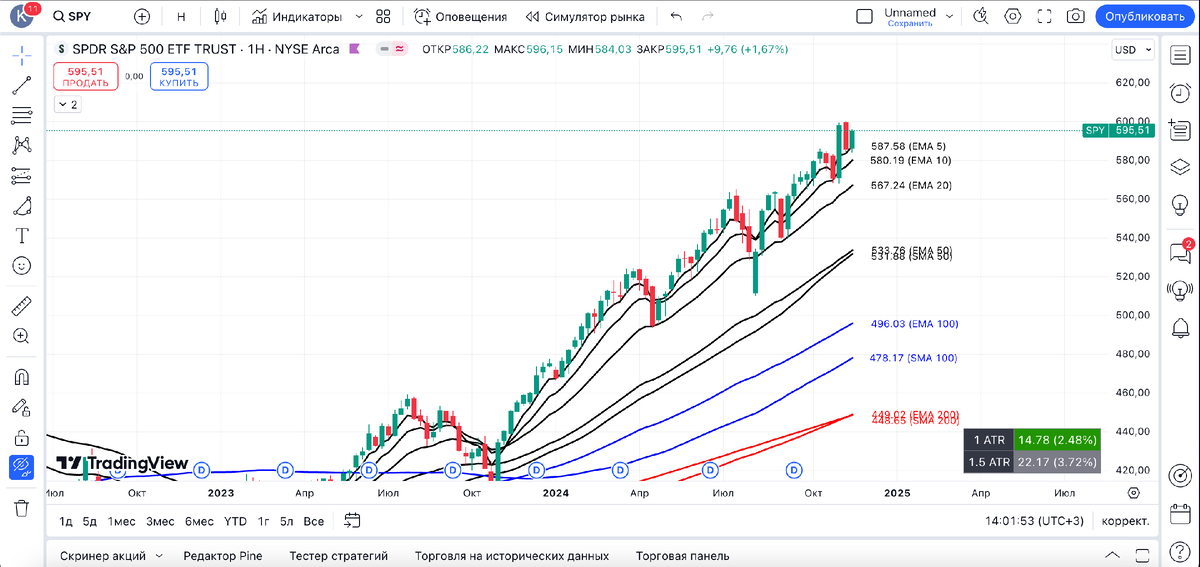Select the ruler measure tool

(x=21, y=306)
